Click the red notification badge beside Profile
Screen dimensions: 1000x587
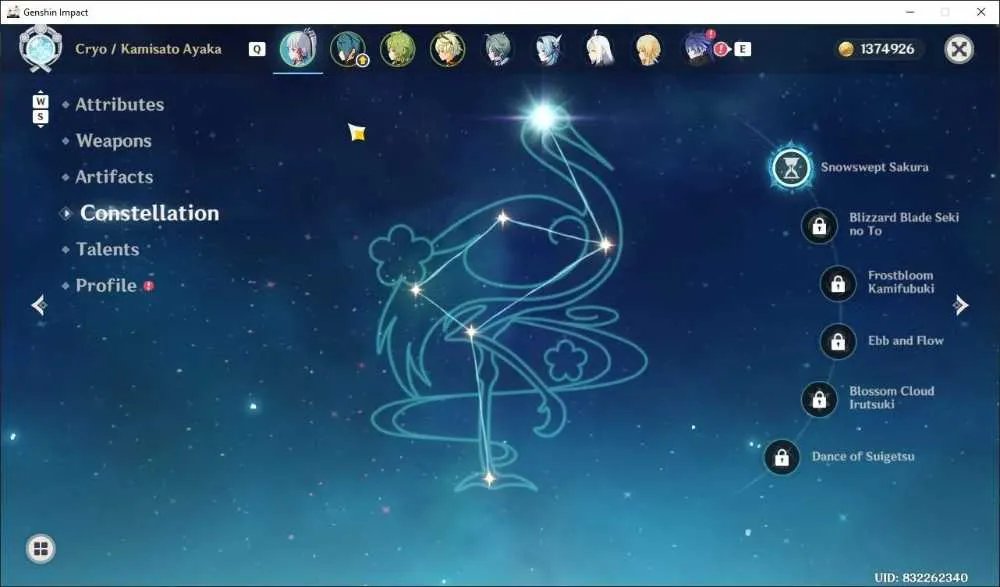click(x=149, y=286)
